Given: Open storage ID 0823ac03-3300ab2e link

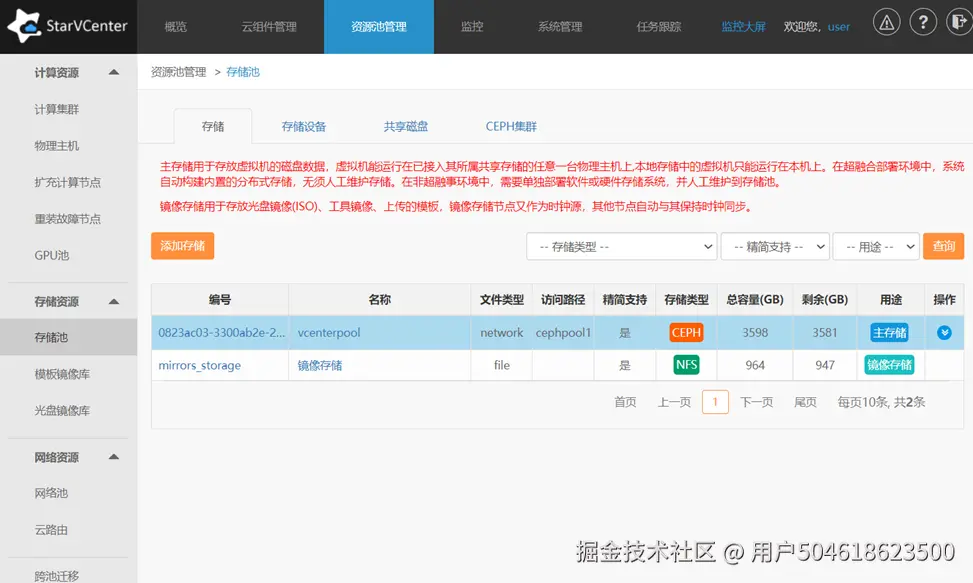Looking at the screenshot, I should 222,332.
